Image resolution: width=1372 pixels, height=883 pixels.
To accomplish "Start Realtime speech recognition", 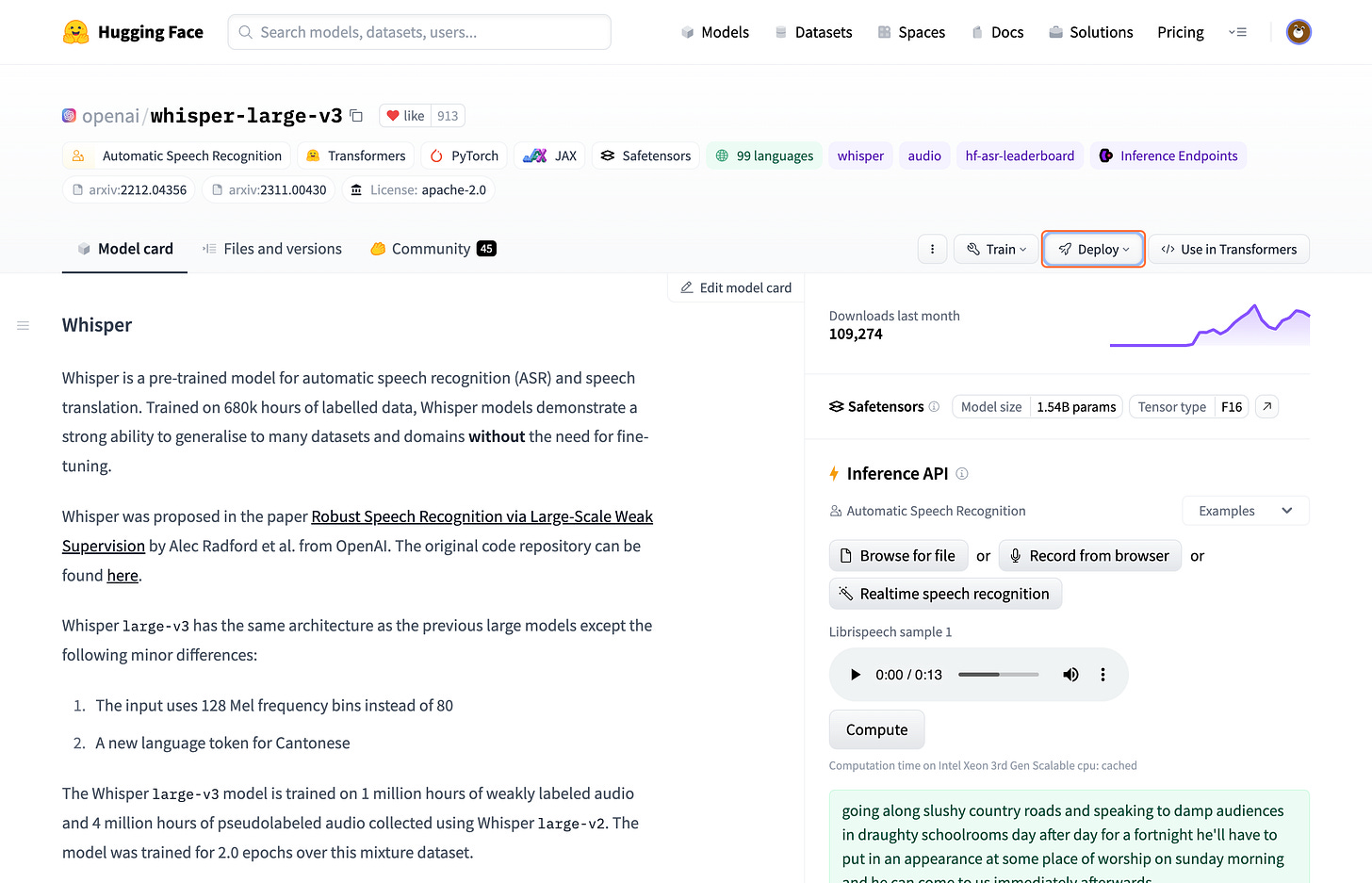I will pos(945,594).
